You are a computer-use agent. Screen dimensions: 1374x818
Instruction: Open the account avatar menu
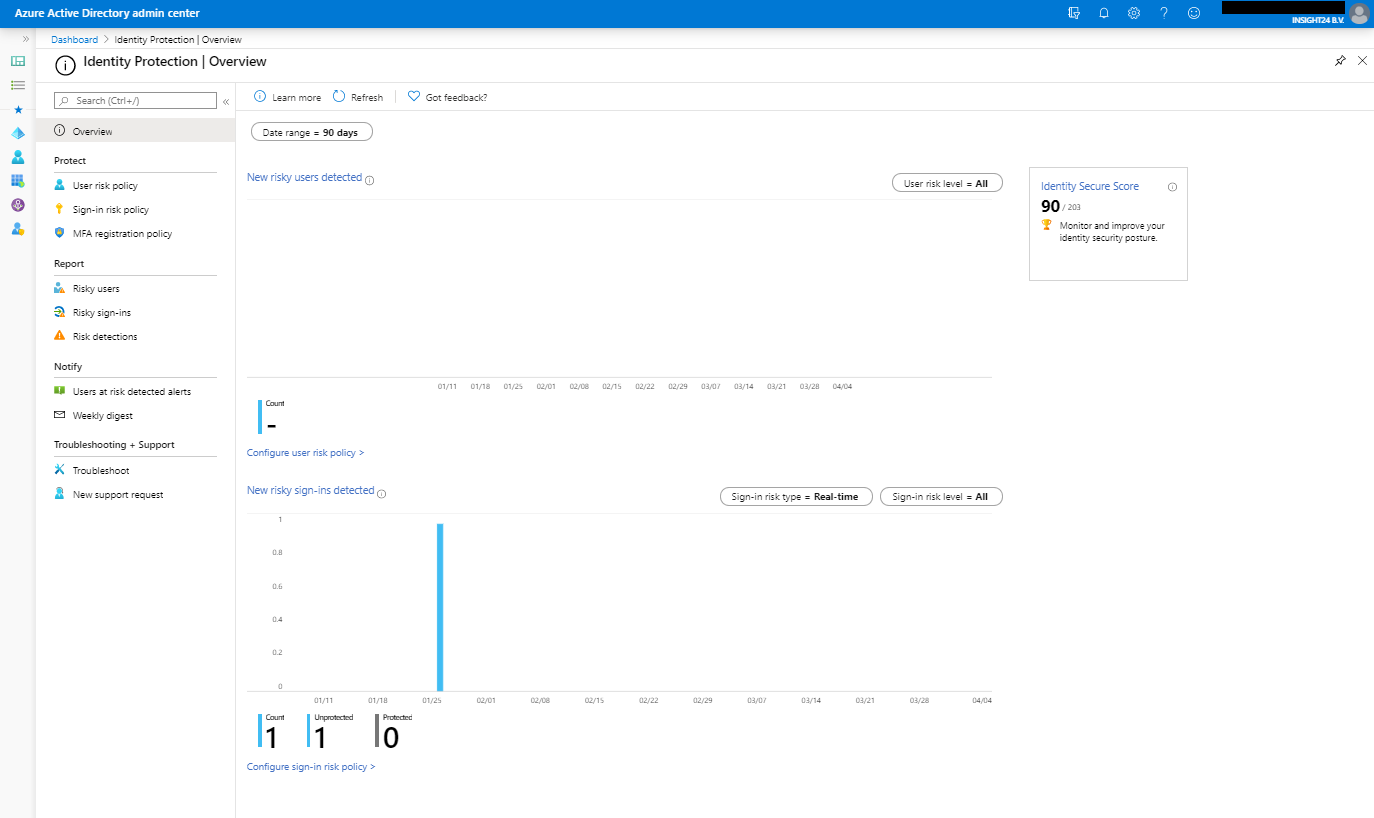[1358, 13]
